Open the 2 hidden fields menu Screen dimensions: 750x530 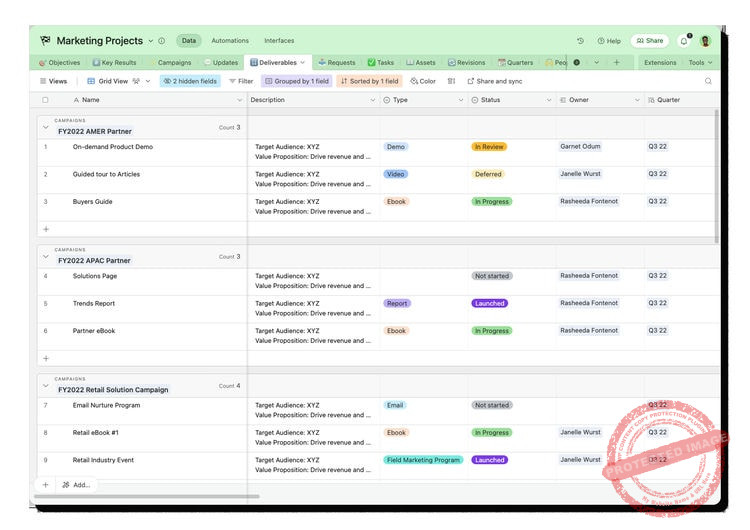point(190,81)
